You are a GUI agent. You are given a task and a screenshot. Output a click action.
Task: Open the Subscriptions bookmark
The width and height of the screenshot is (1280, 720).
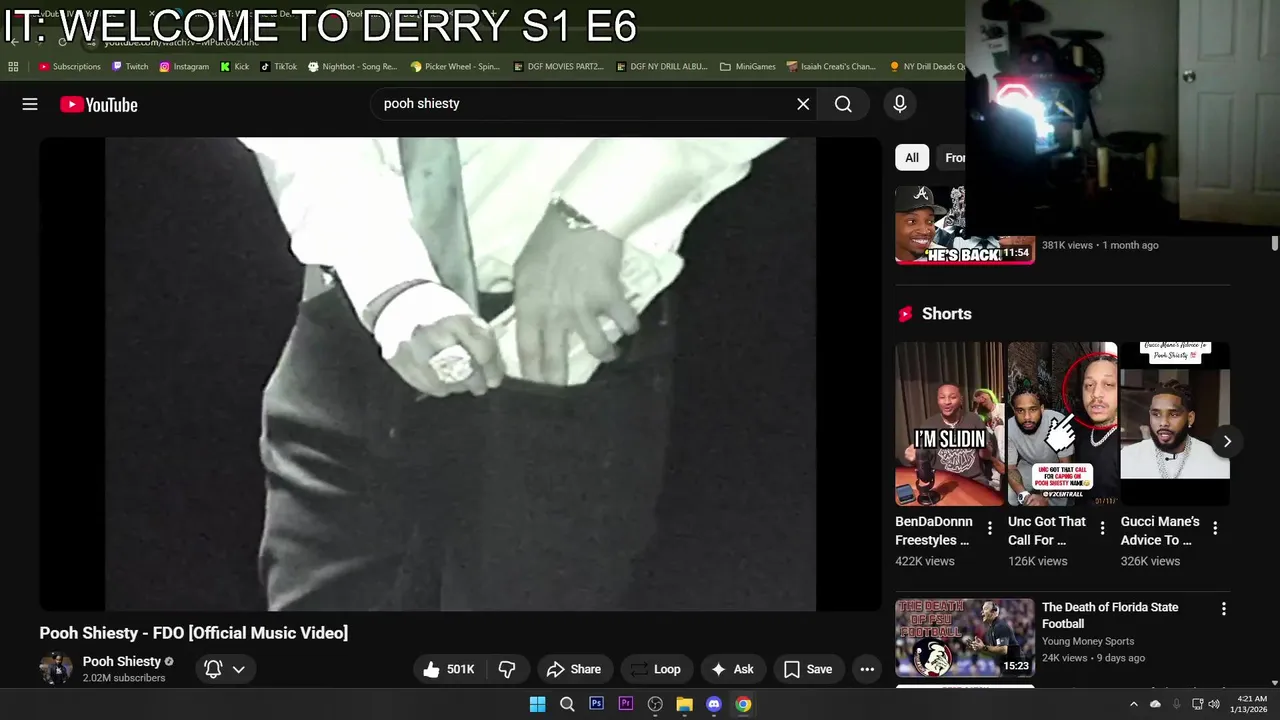coord(70,67)
